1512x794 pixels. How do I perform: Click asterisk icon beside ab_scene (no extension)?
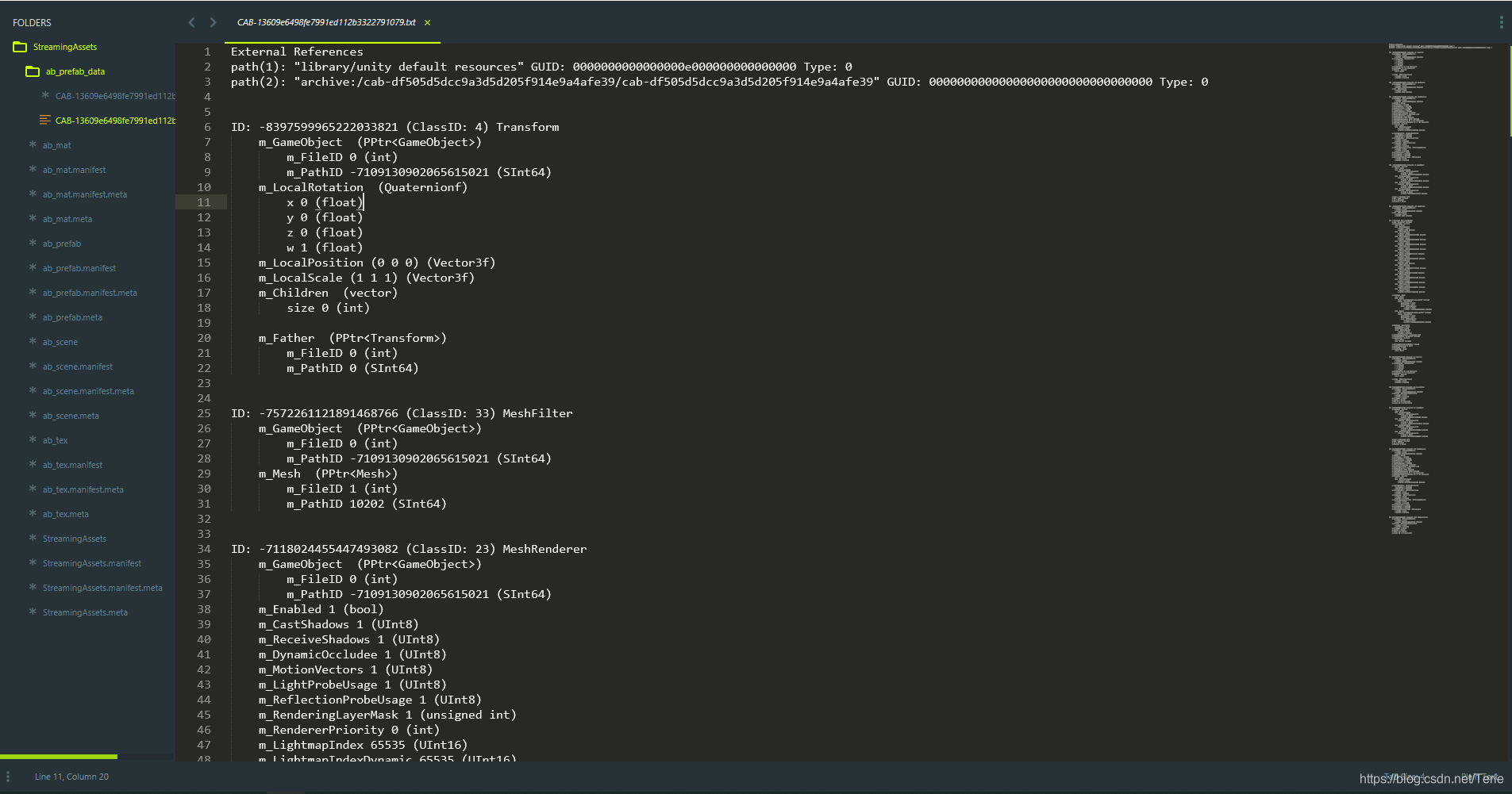pyautogui.click(x=33, y=341)
